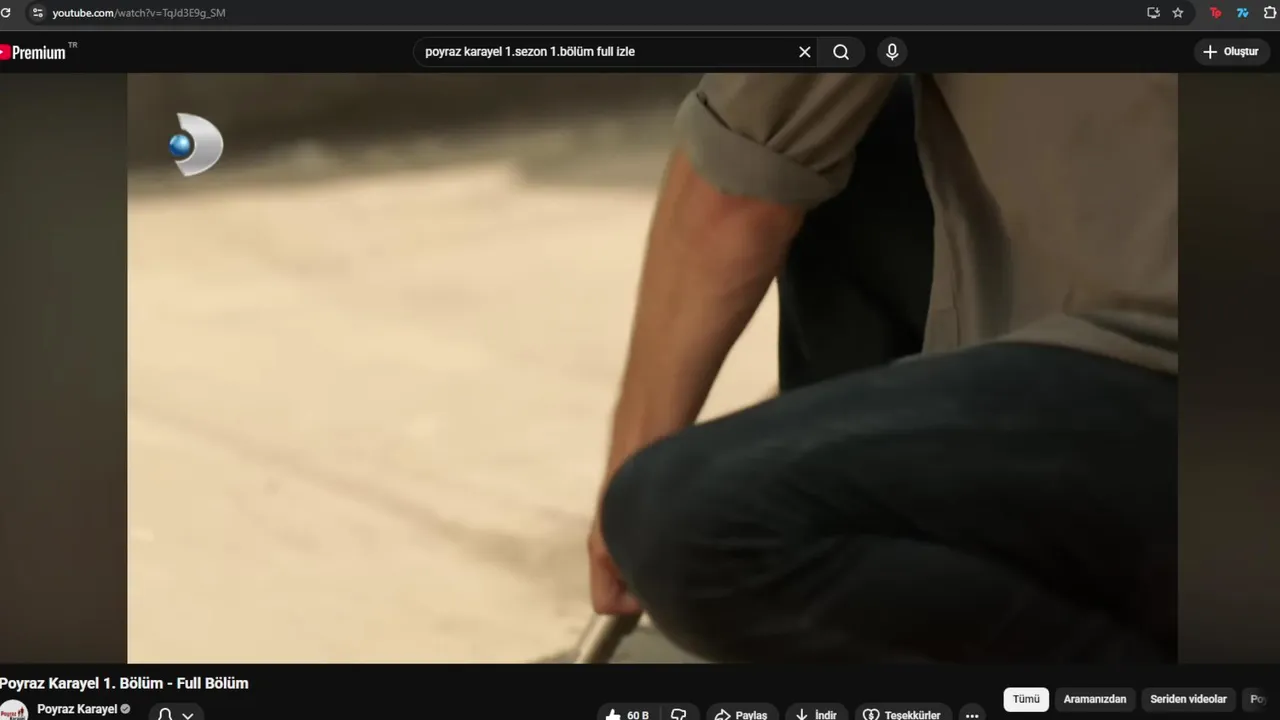This screenshot has height=720, width=1280.
Task: Click the Teşekkürler thanks button
Action: pyautogui.click(x=902, y=714)
